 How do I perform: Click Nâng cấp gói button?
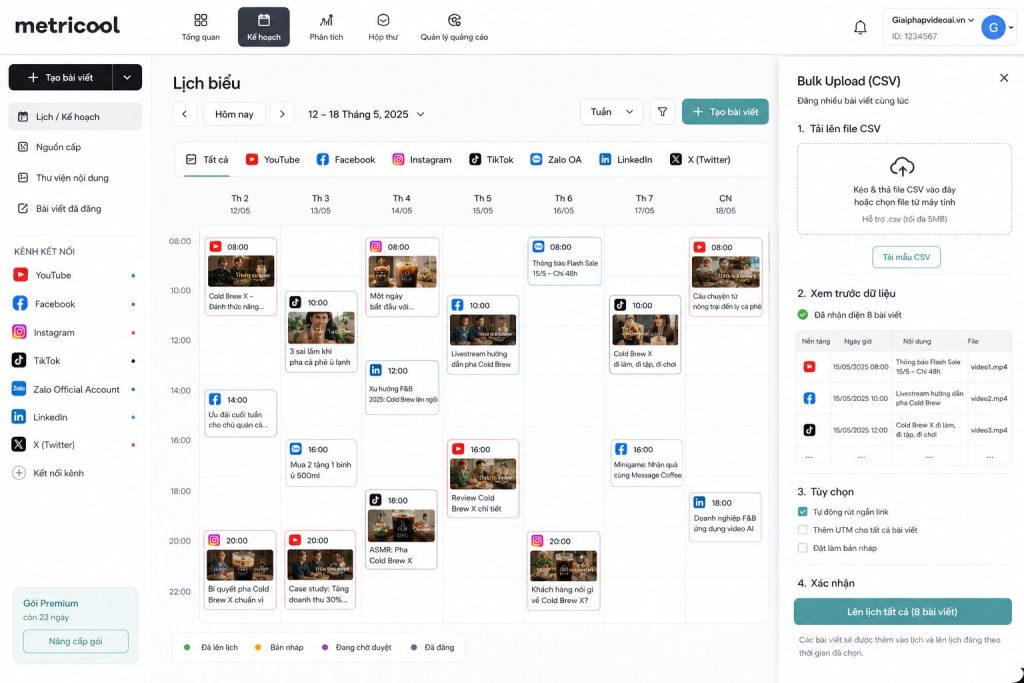click(76, 641)
